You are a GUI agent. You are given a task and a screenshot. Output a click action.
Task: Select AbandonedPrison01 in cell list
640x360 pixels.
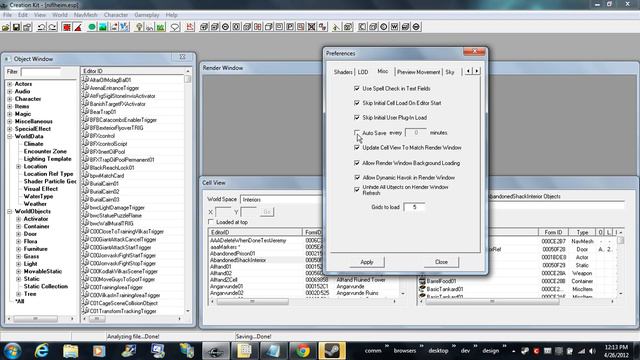pyautogui.click(x=233, y=253)
